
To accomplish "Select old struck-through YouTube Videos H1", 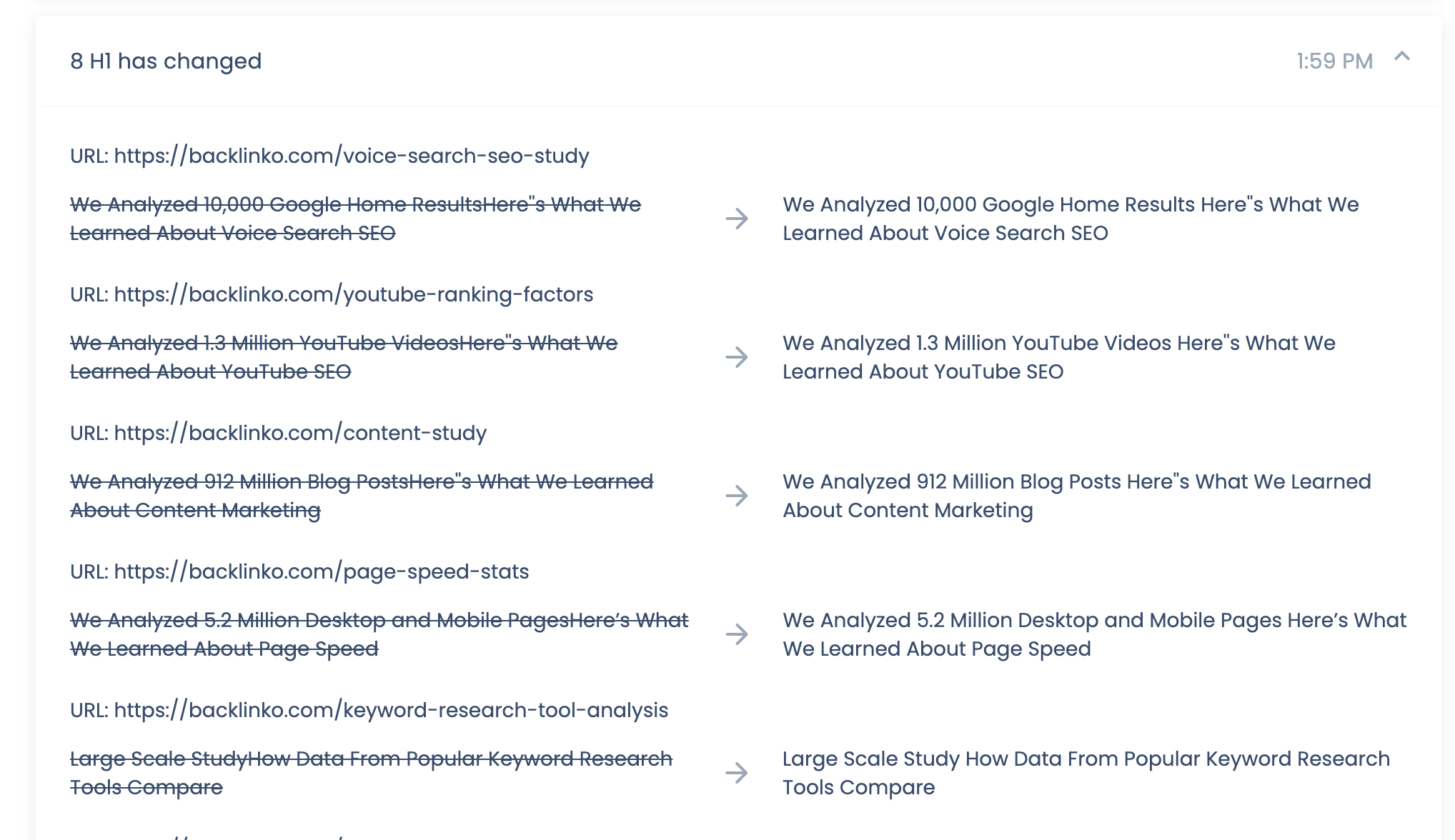I will (344, 357).
